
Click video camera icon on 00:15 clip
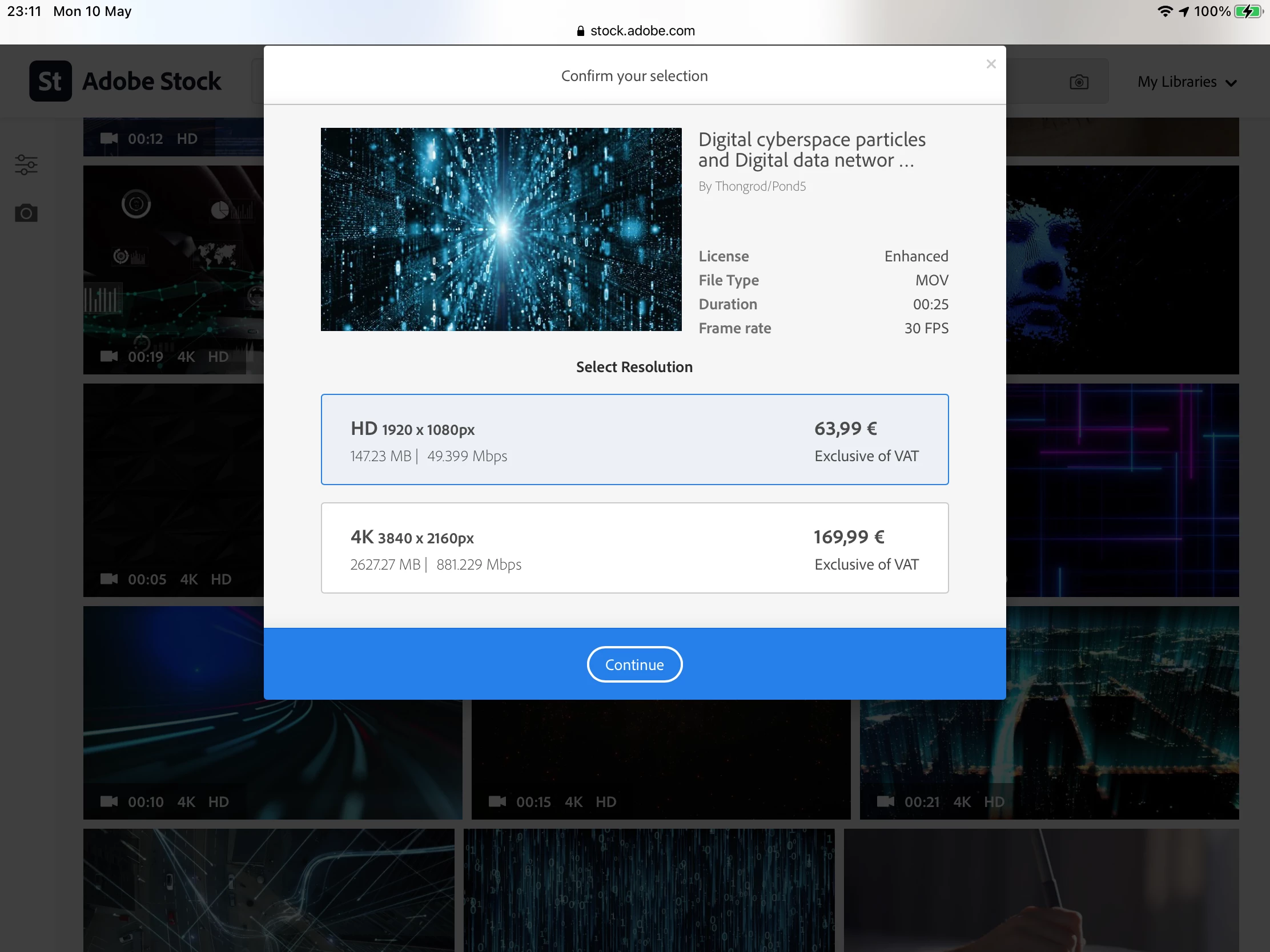click(497, 801)
